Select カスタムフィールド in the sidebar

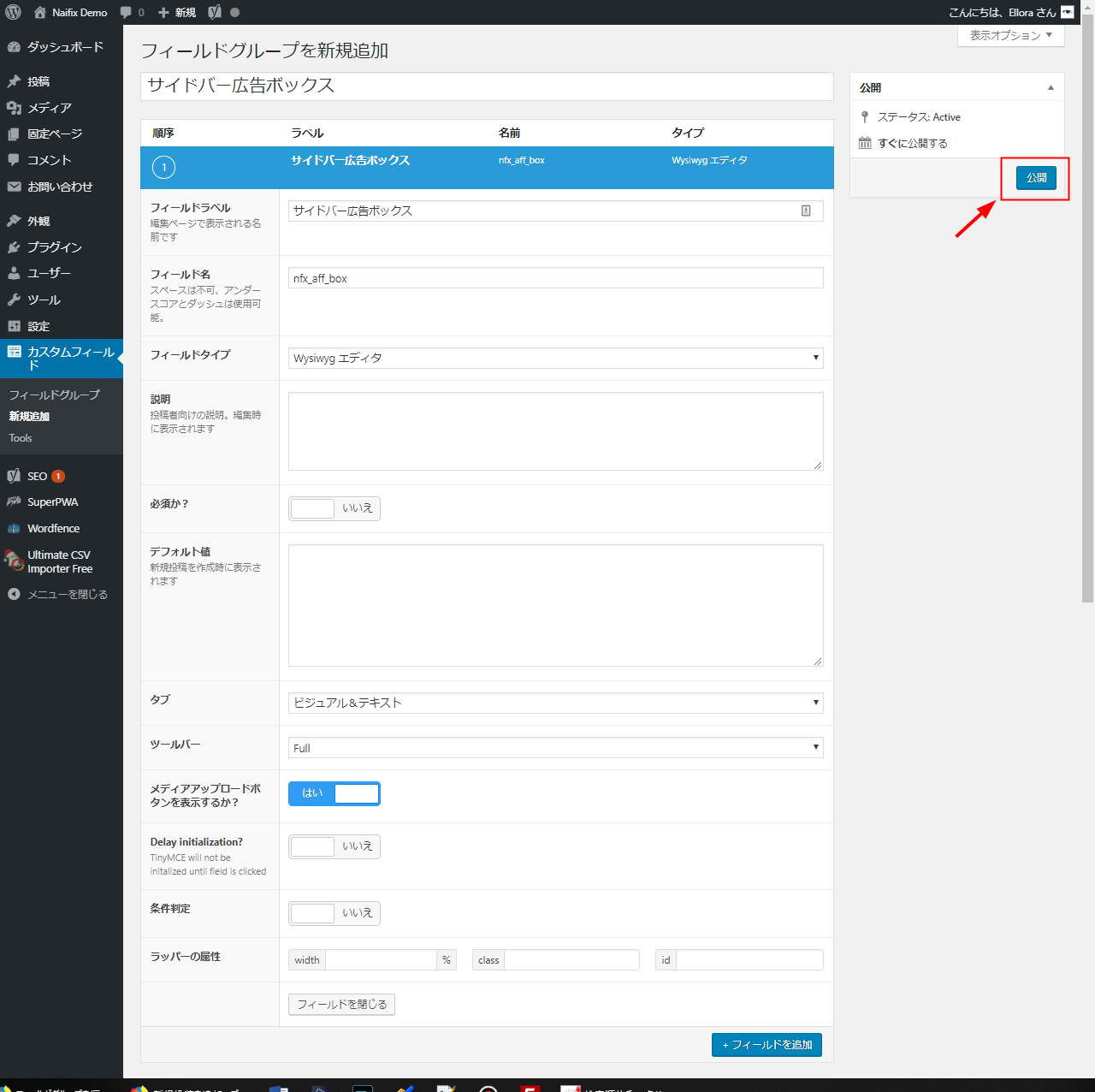(x=62, y=359)
